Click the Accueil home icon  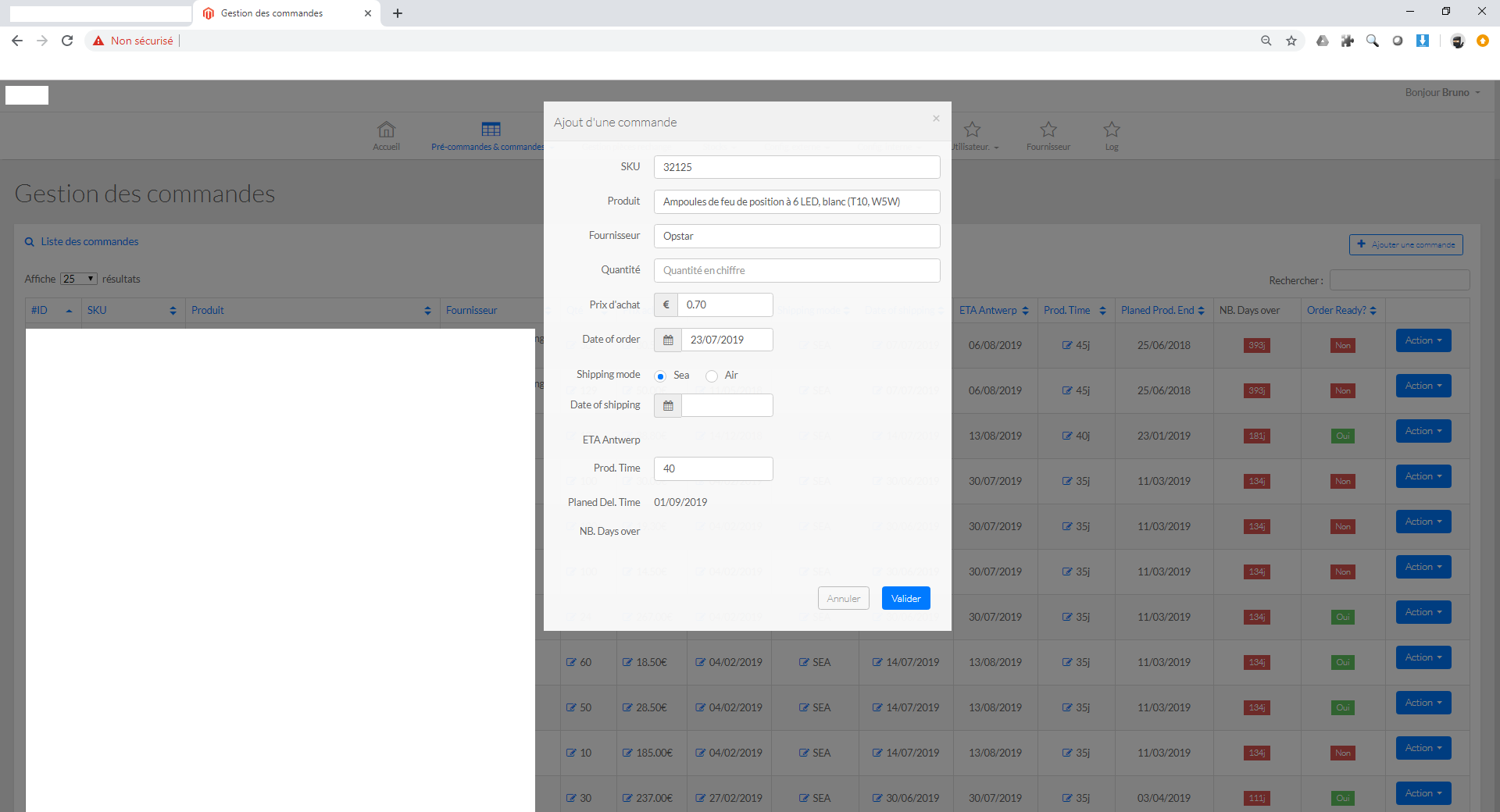tap(386, 130)
